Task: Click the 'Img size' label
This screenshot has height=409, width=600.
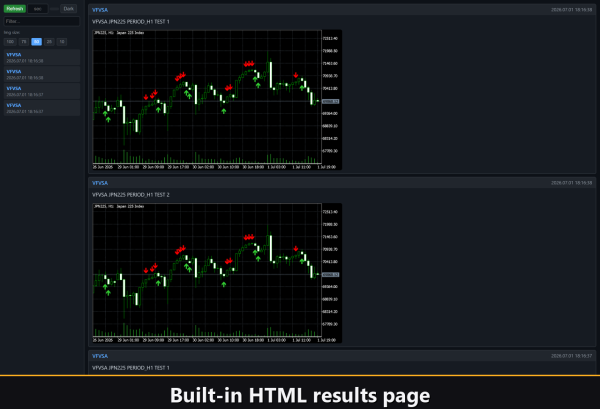Action: coord(12,33)
